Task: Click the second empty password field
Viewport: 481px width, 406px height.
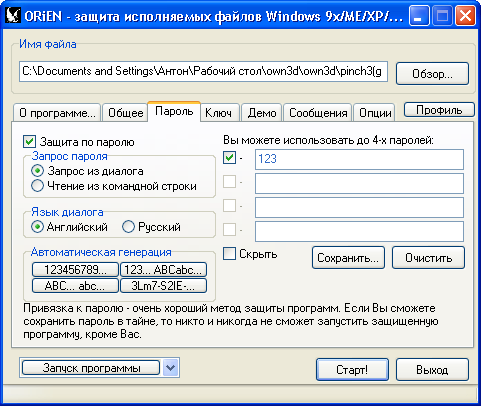Action: pyautogui.click(x=359, y=183)
